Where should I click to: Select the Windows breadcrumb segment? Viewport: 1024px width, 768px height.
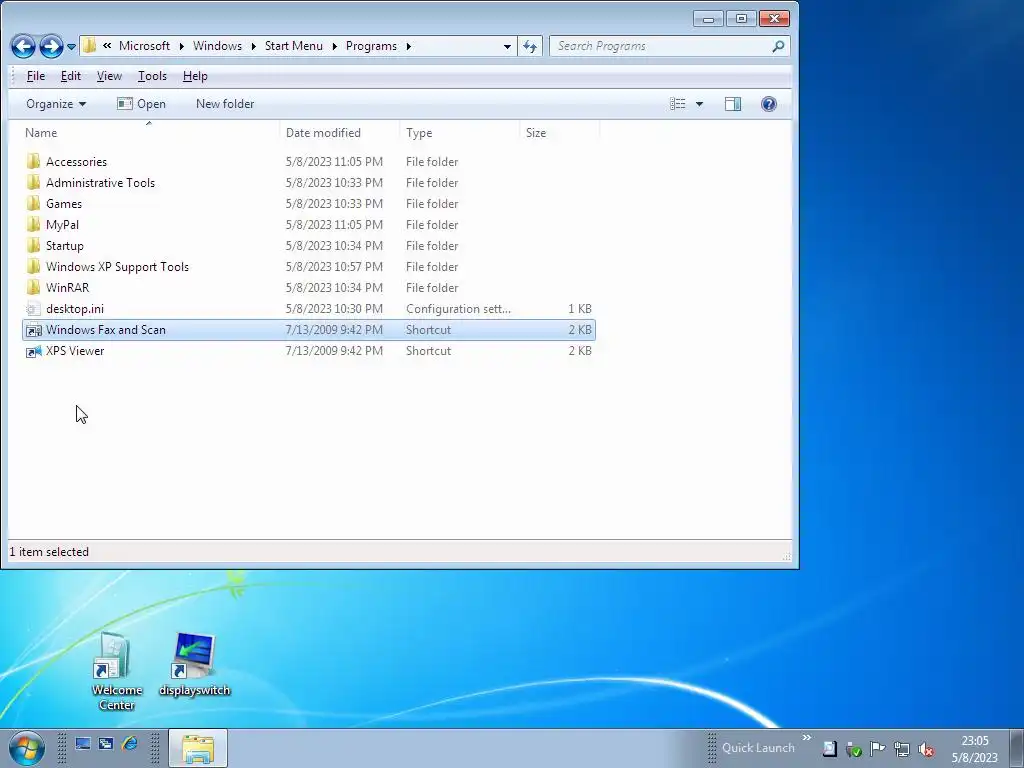pos(217,46)
